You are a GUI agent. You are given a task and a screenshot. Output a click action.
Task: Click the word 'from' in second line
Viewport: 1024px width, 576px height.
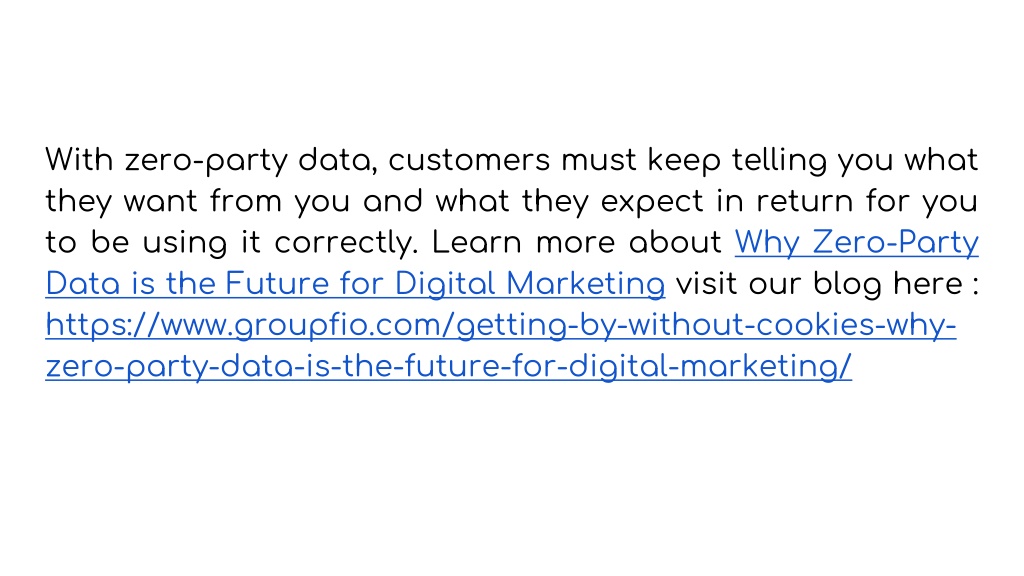pyautogui.click(x=246, y=202)
